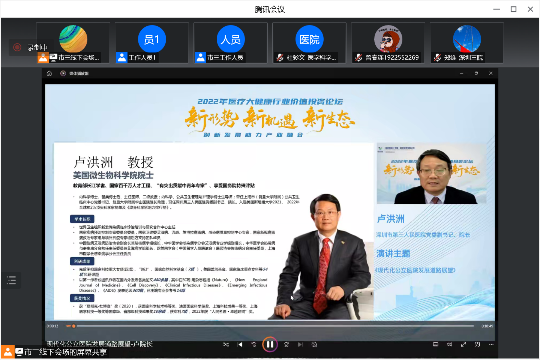Maximize the inner video player window
Viewport: 540px width, 360px height.
(476, 73)
